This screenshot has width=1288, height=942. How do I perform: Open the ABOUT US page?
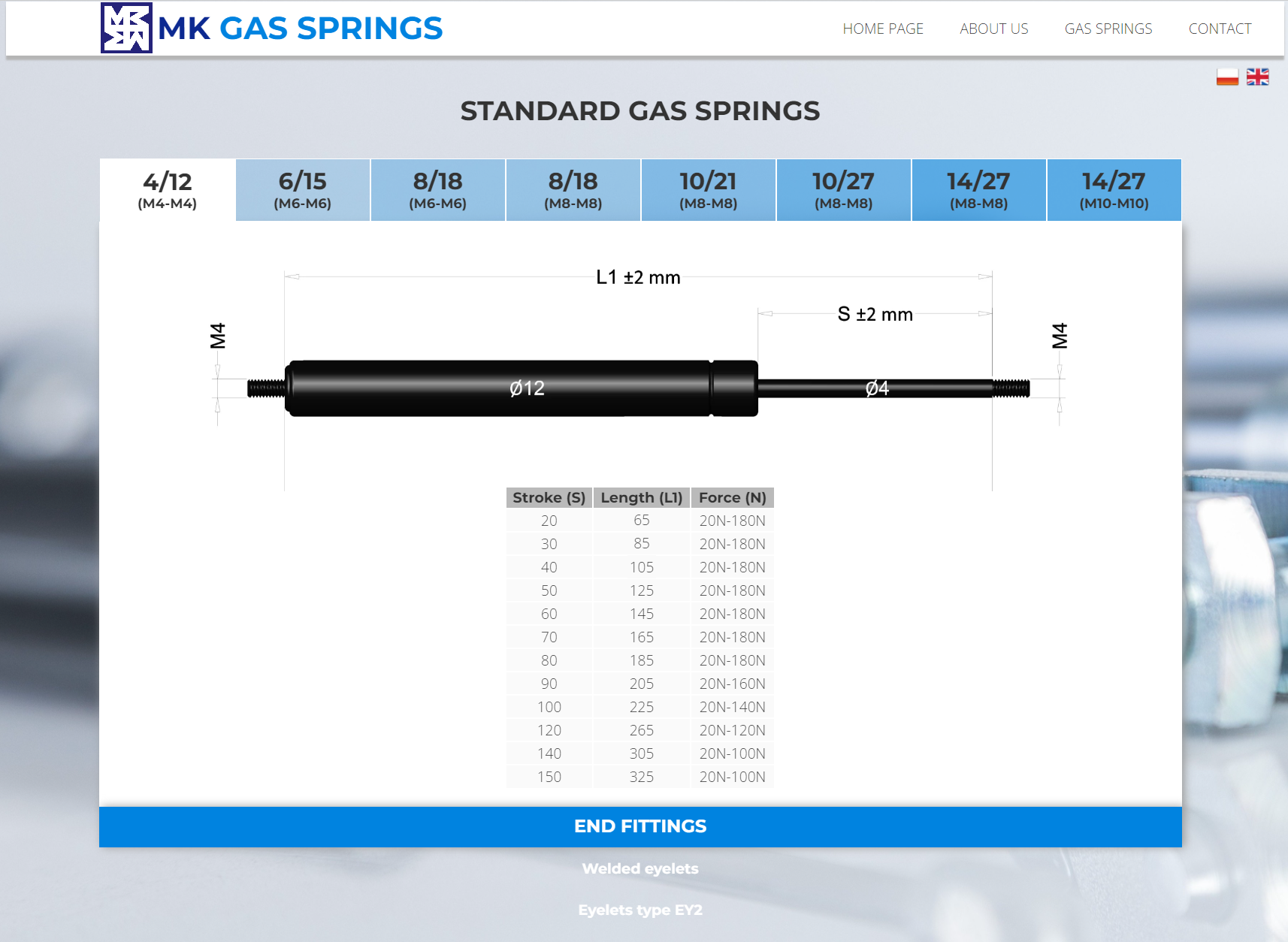(x=993, y=29)
